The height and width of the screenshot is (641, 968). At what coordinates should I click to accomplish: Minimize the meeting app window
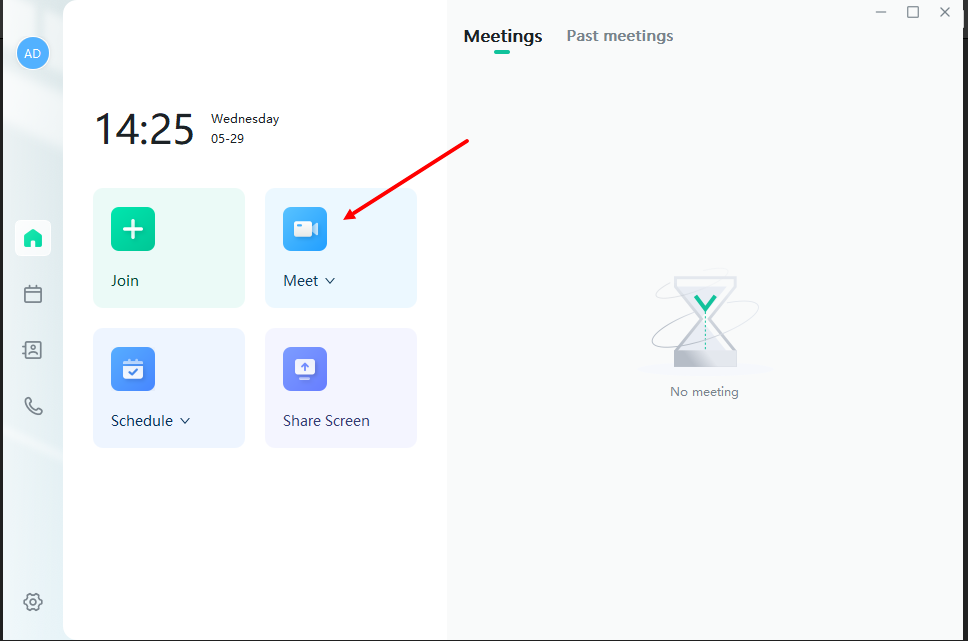pos(881,12)
